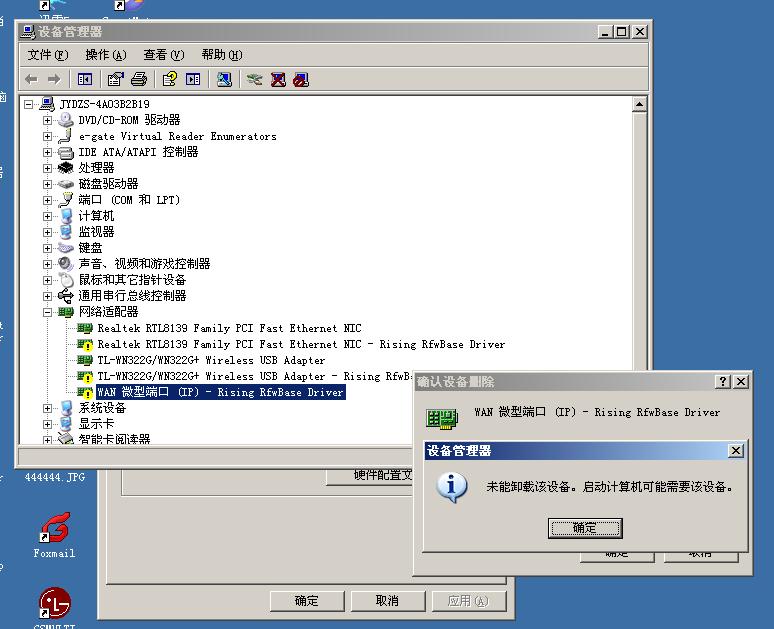Click the information icon in message box
This screenshot has height=629, width=774.
[451, 487]
